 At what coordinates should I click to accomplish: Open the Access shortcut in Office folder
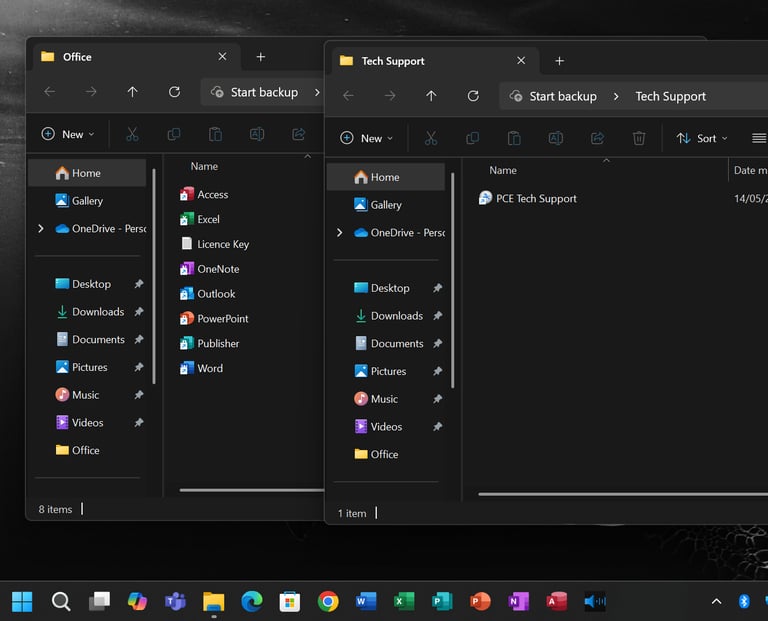tap(212, 195)
